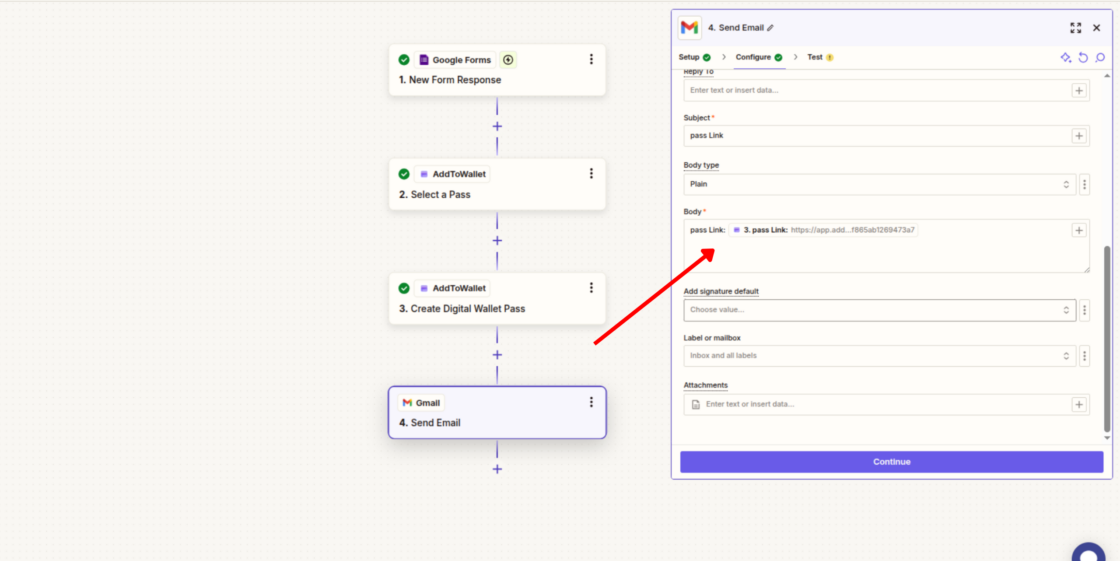Switch to the Setup tab
Viewport: 1120px width, 561px height.
pyautogui.click(x=694, y=57)
